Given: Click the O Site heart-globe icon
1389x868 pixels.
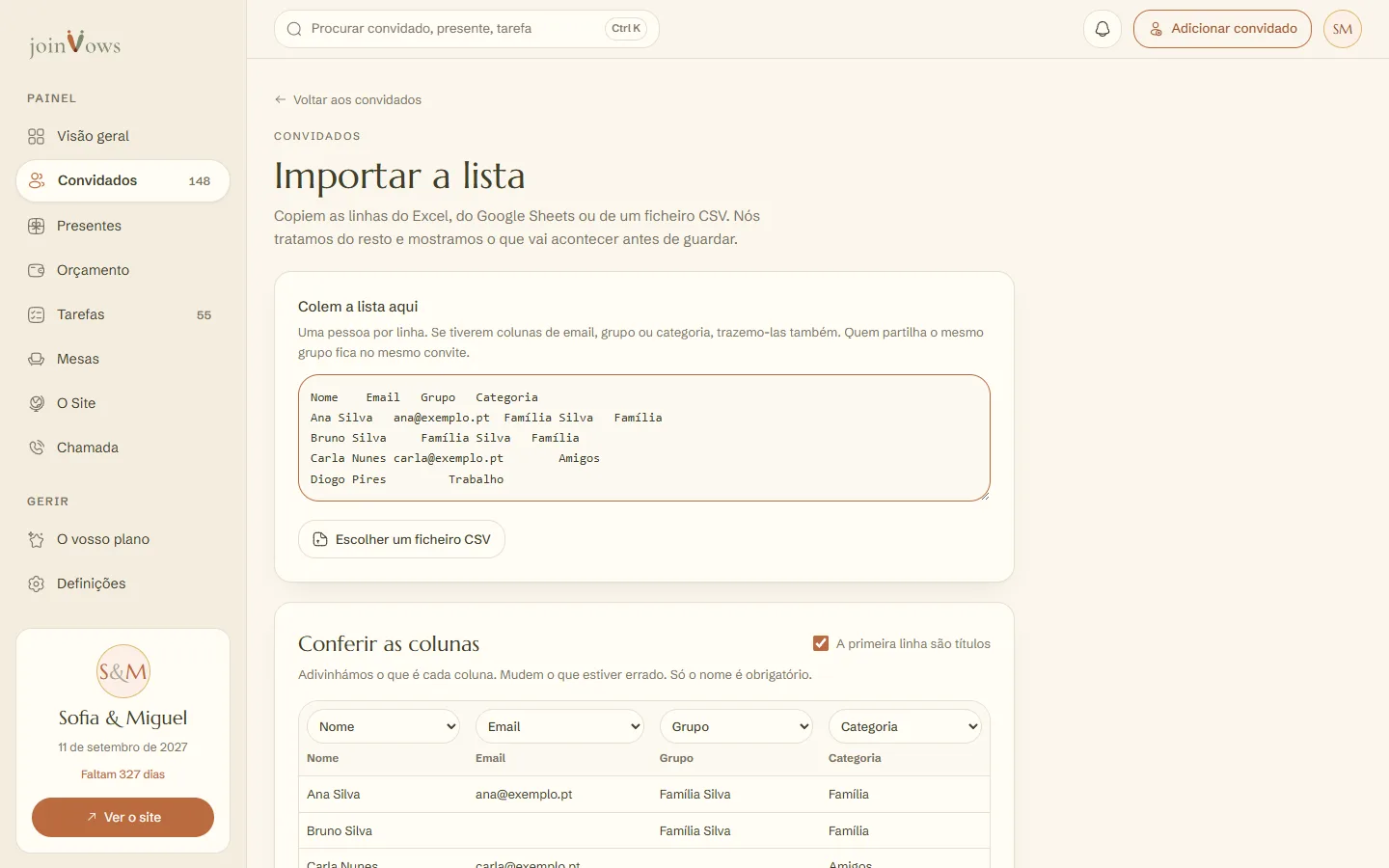Looking at the screenshot, I should tap(37, 403).
